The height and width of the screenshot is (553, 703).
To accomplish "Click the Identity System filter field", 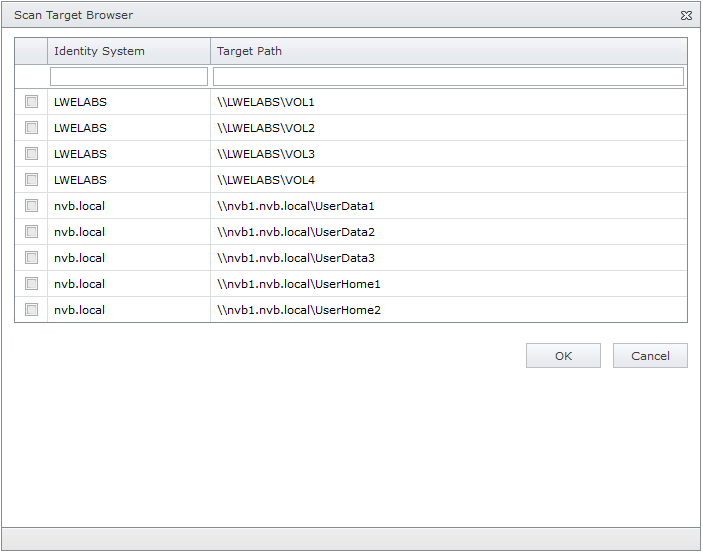I will (129, 77).
